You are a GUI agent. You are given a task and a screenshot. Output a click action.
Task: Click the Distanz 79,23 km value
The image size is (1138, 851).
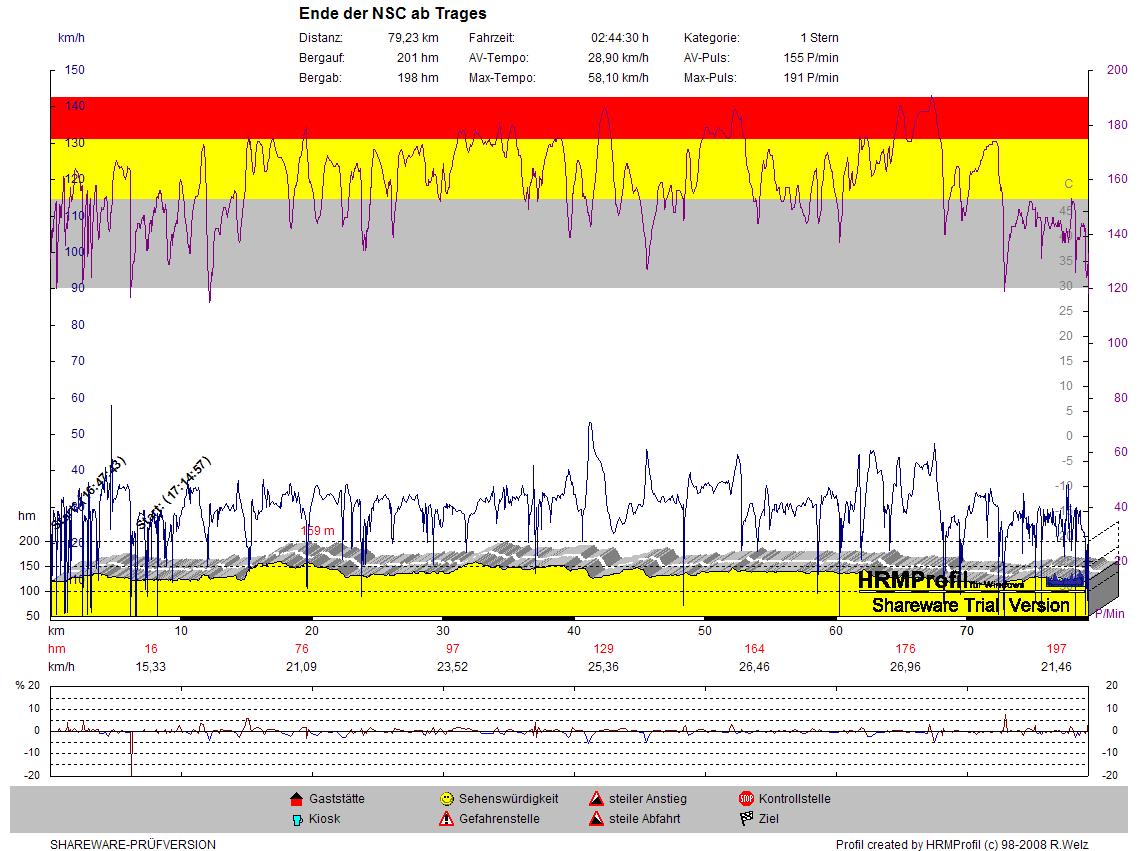tap(413, 38)
